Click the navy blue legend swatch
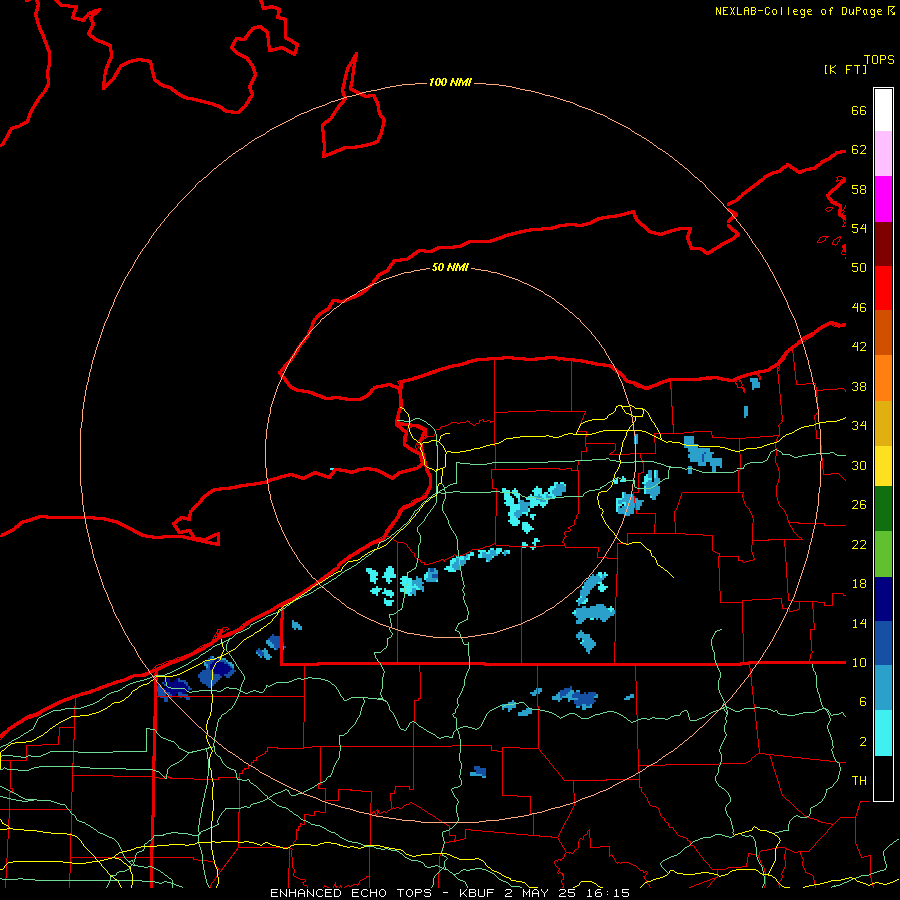 point(883,599)
